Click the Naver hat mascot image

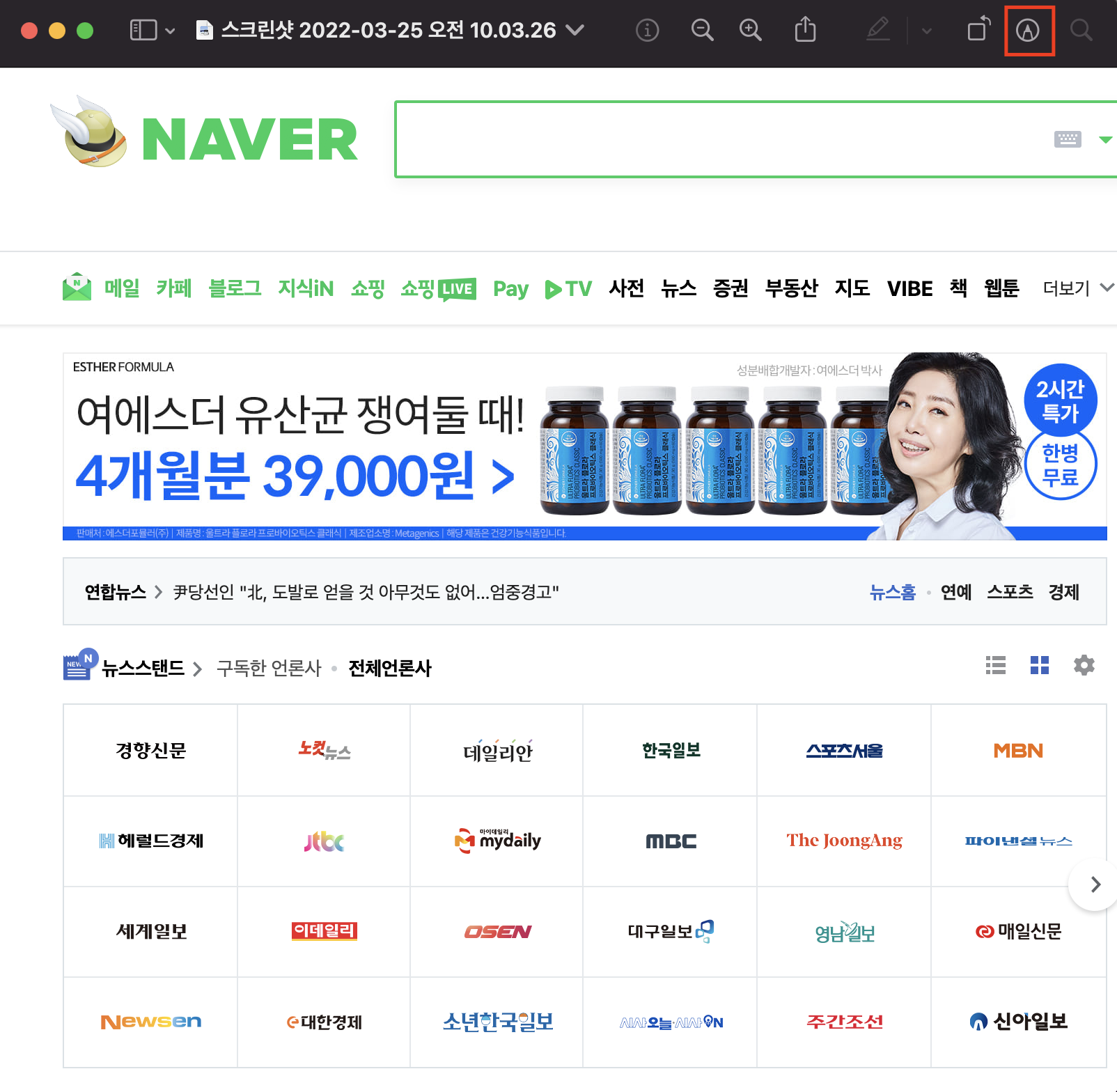(x=89, y=131)
